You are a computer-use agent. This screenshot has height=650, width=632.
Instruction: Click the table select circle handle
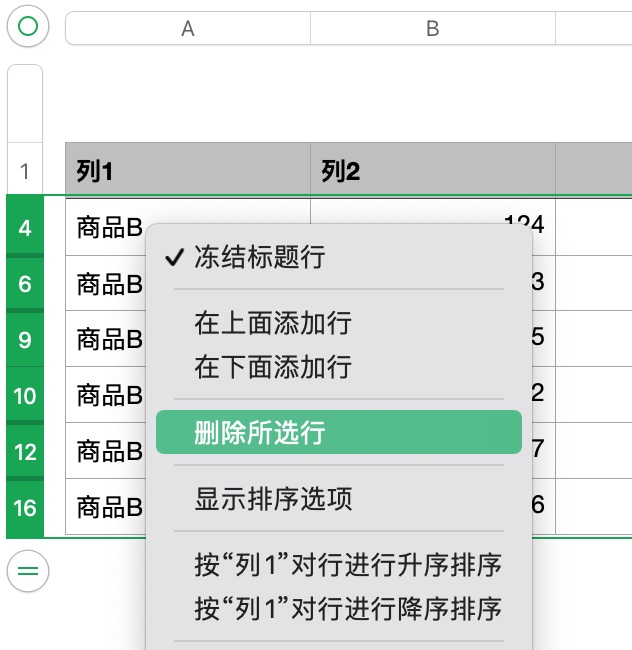click(28, 28)
